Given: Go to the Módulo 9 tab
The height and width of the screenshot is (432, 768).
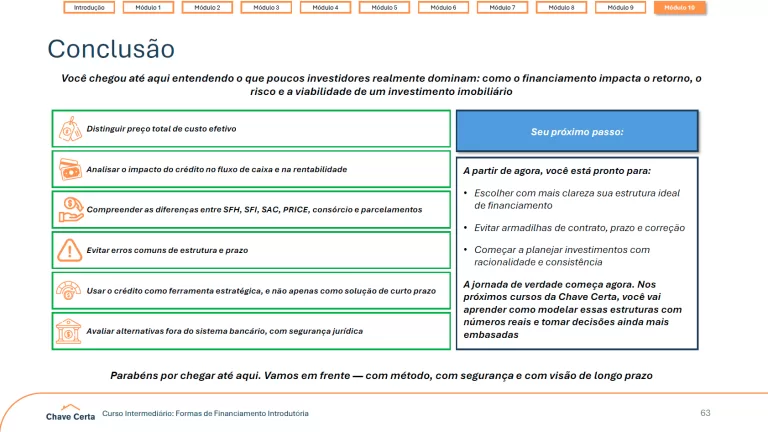Looking at the screenshot, I should pos(620,8).
